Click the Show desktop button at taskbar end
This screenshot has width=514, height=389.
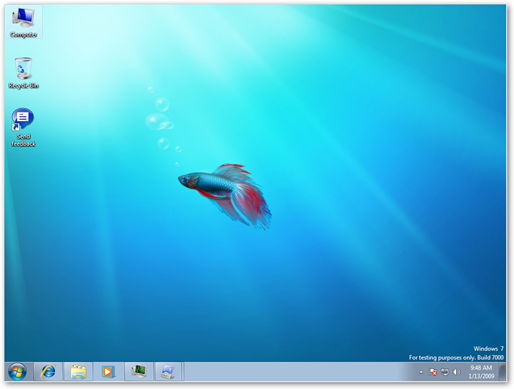click(x=503, y=371)
